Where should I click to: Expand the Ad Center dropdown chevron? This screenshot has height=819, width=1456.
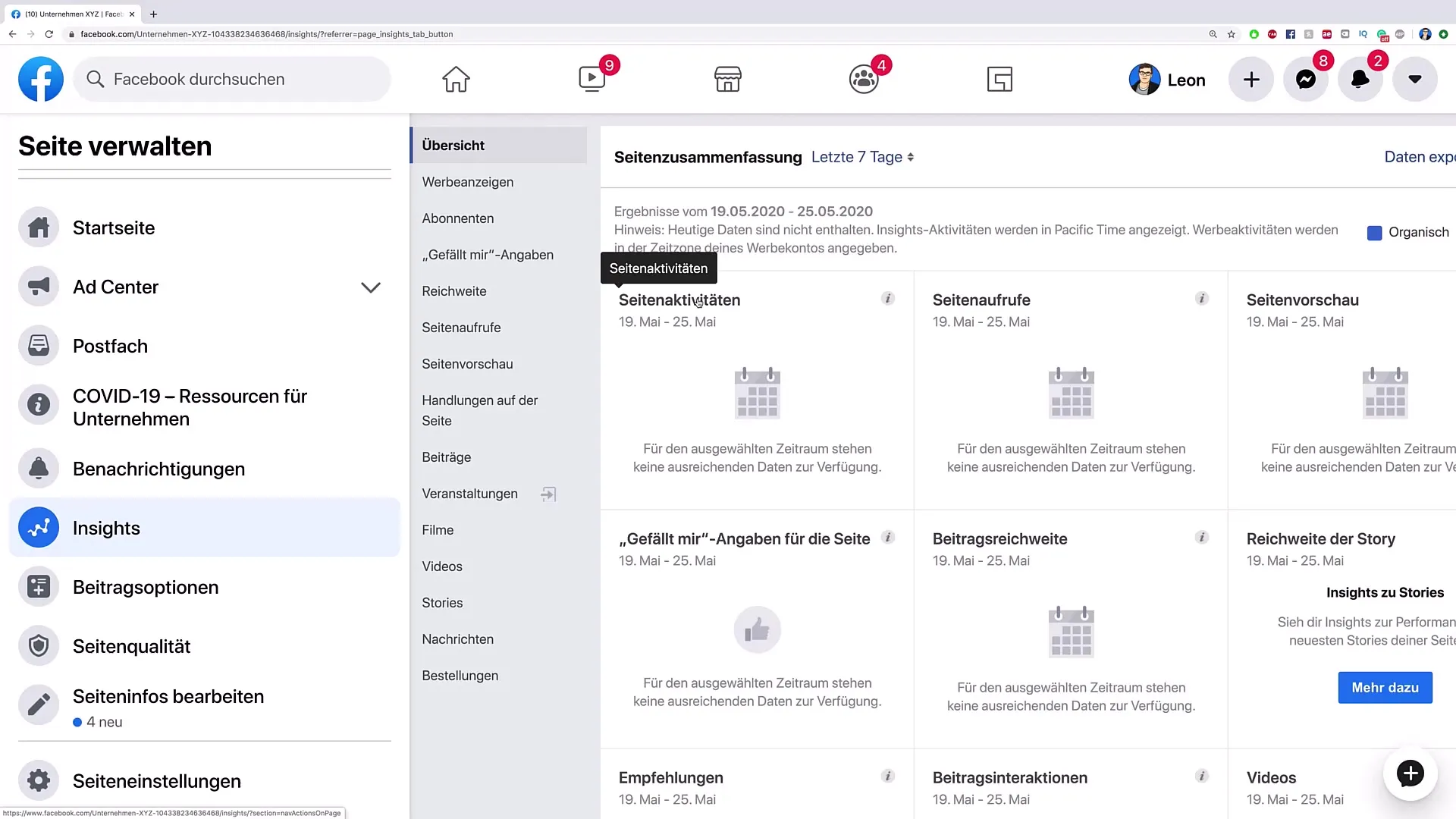(x=371, y=287)
